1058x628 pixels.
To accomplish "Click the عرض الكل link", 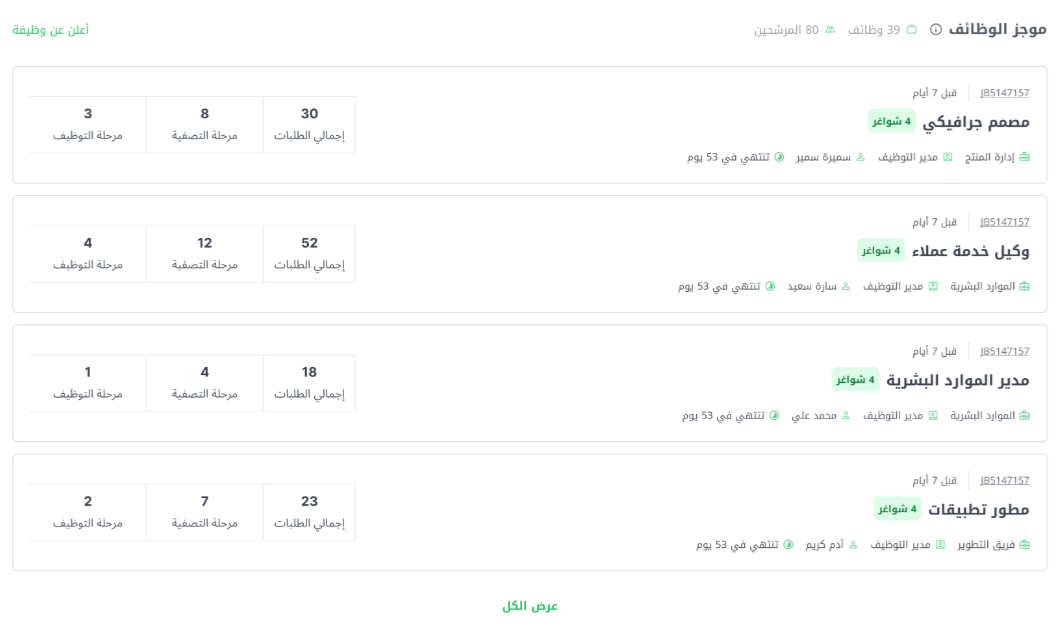I will tap(530, 606).
